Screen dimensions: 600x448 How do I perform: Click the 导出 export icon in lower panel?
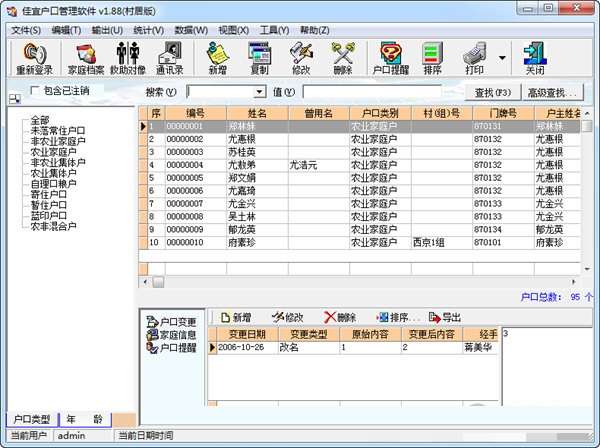pyautogui.click(x=445, y=317)
